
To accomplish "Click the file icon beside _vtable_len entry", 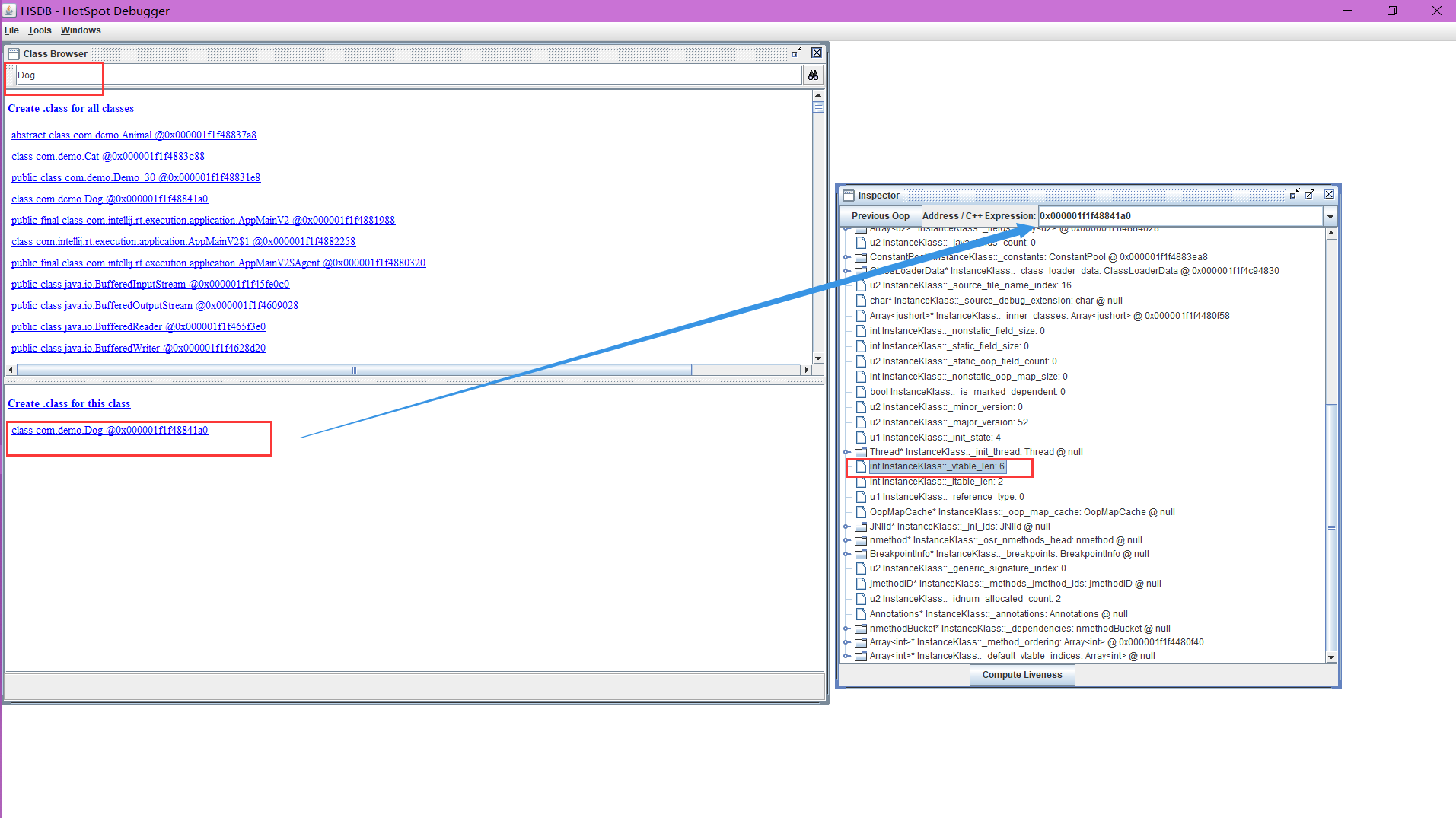I will (x=861, y=466).
